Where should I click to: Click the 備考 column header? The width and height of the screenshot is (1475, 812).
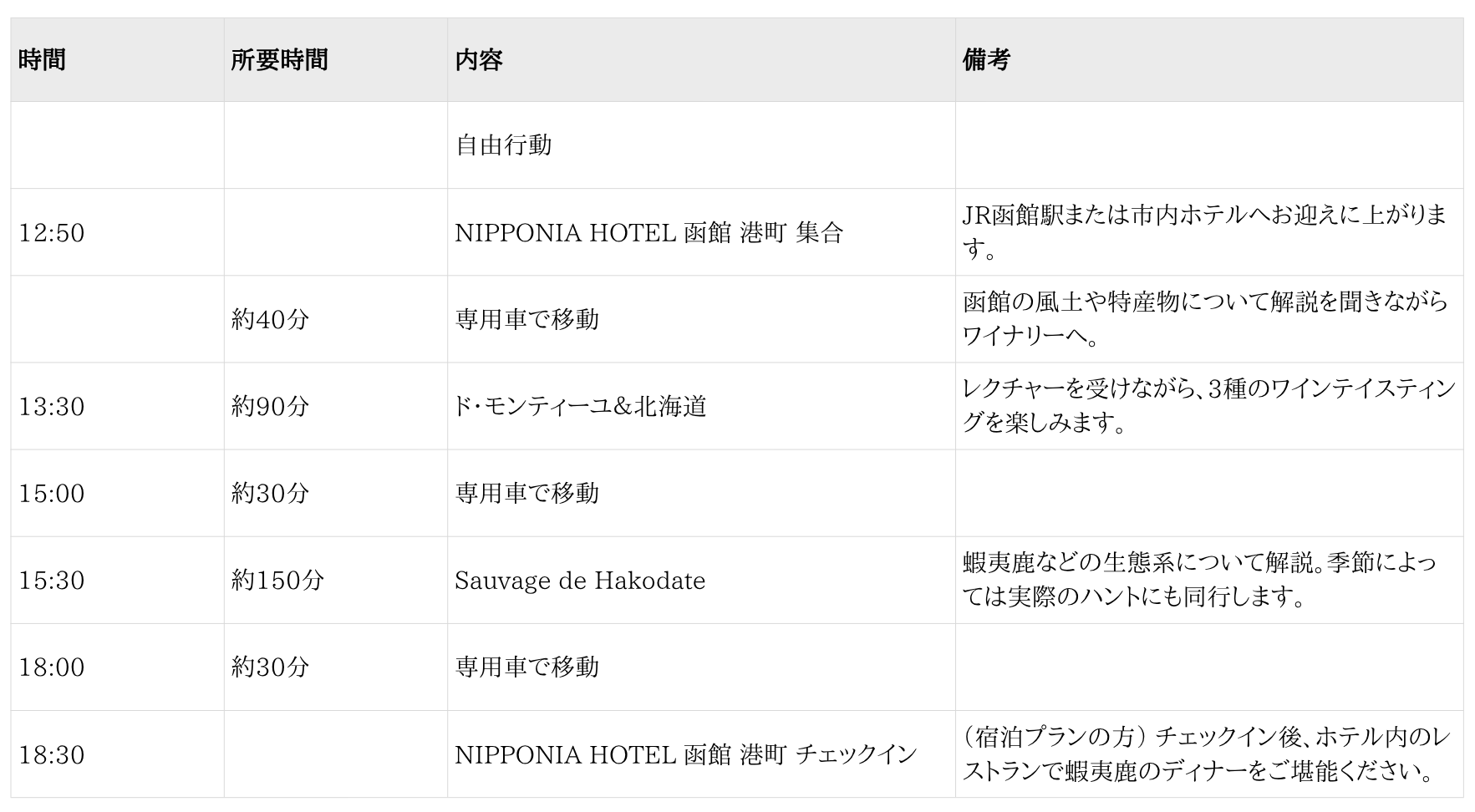[986, 60]
